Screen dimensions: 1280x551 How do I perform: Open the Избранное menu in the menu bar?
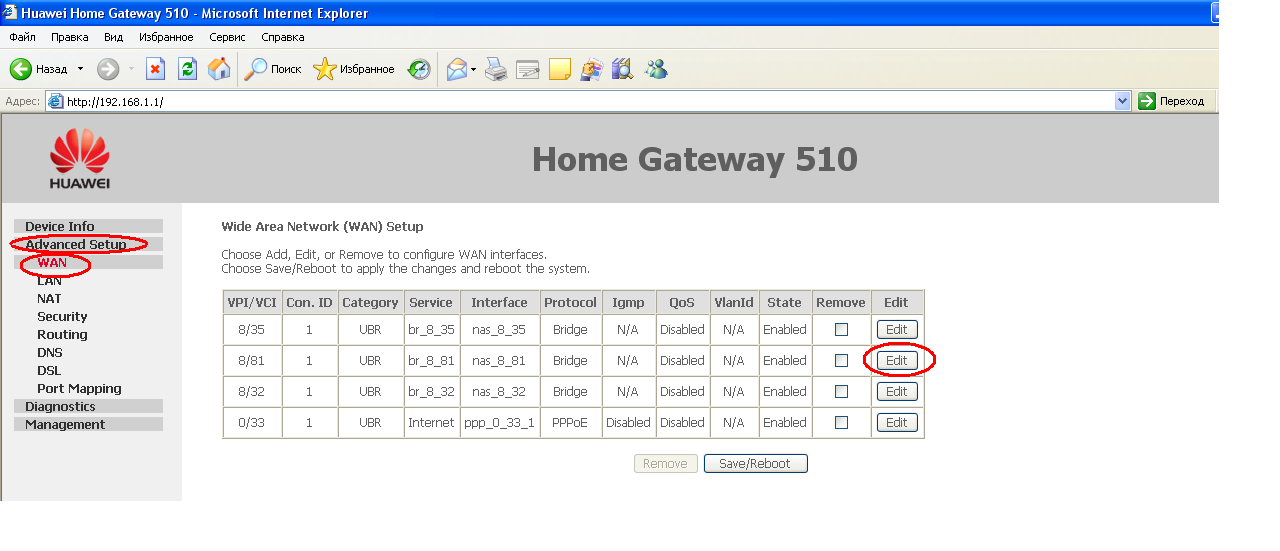tap(166, 37)
